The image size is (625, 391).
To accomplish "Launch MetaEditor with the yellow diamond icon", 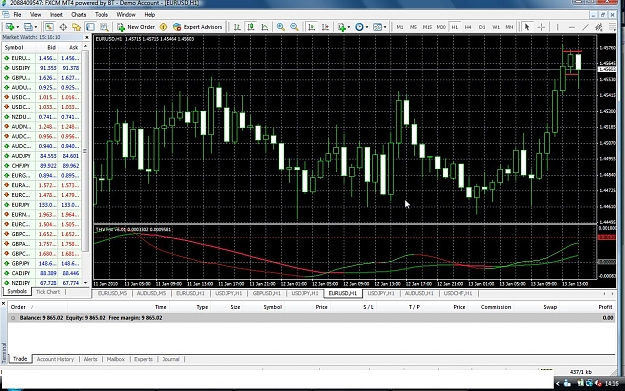I will 163,27.
